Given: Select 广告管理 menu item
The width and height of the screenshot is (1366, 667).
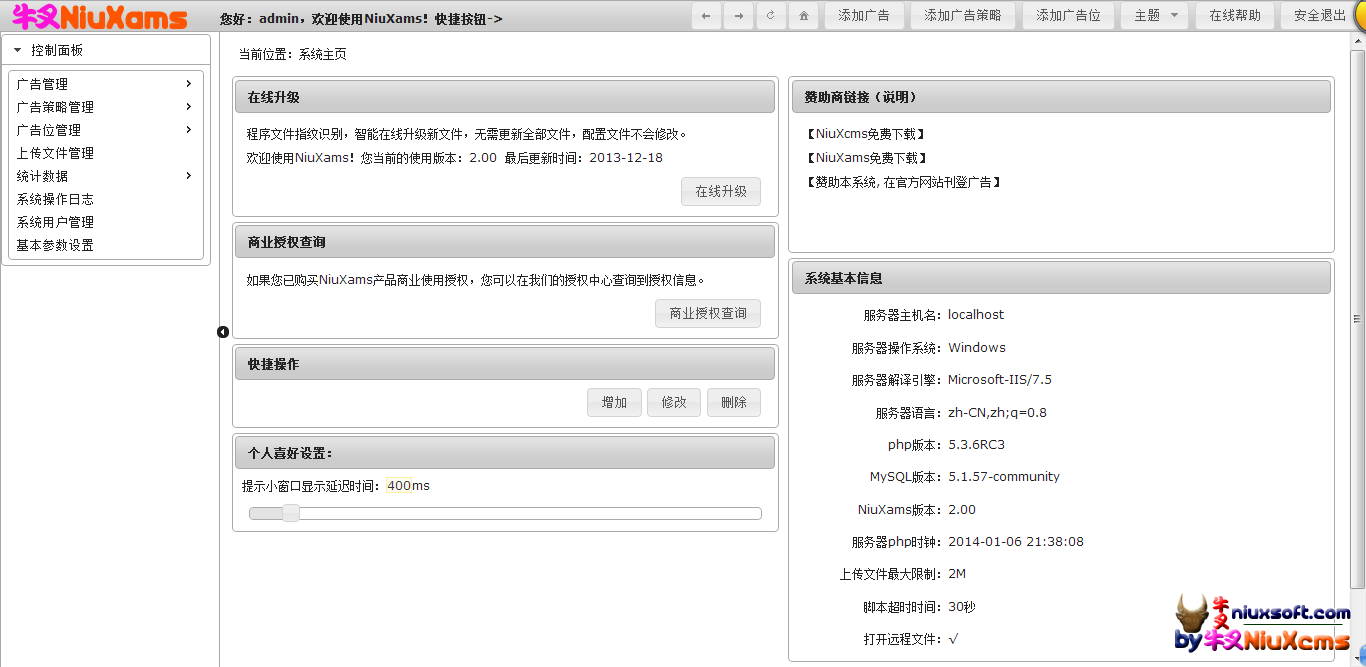Looking at the screenshot, I should click(x=42, y=84).
